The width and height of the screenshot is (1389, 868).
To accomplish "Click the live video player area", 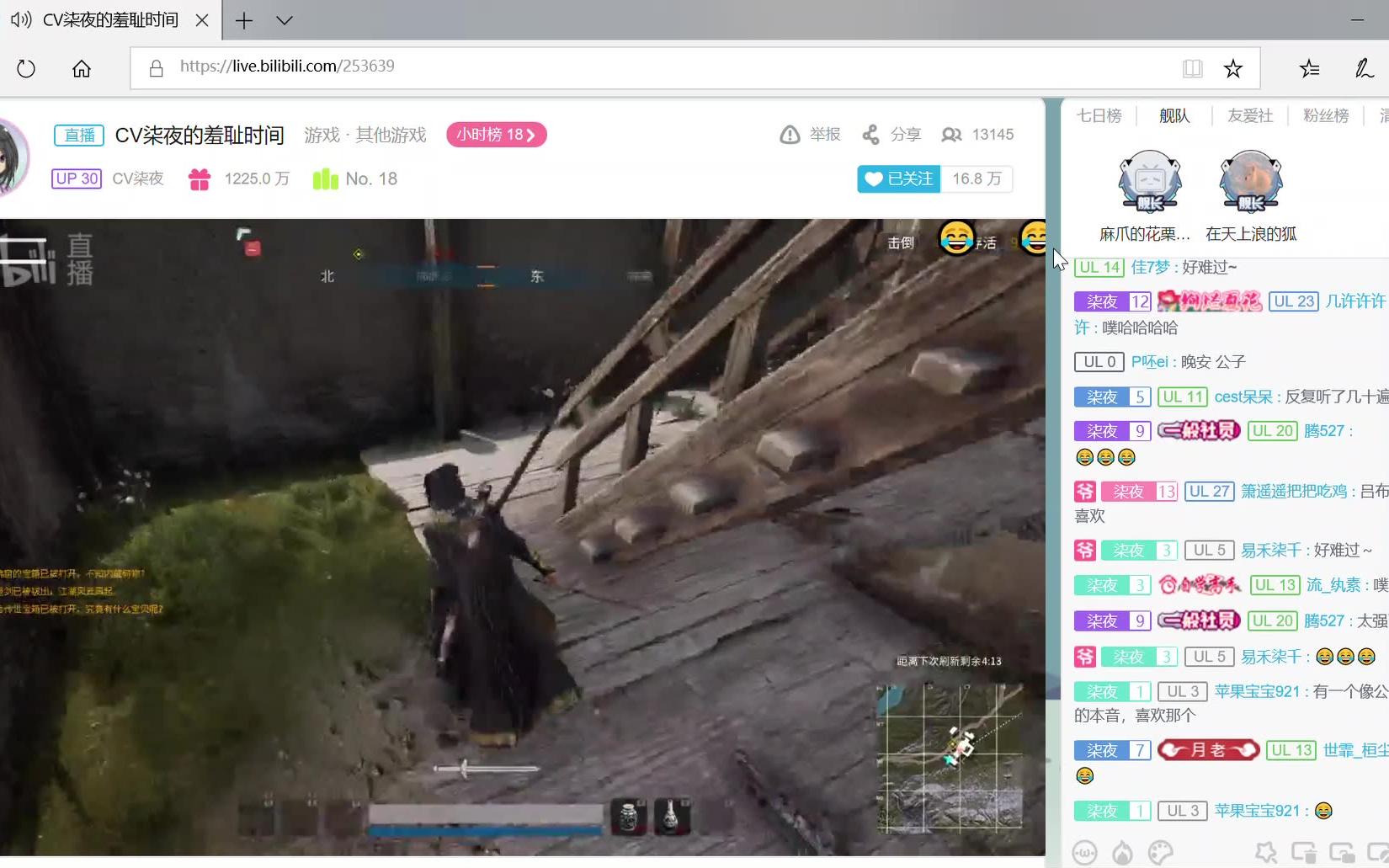I will pos(522,537).
